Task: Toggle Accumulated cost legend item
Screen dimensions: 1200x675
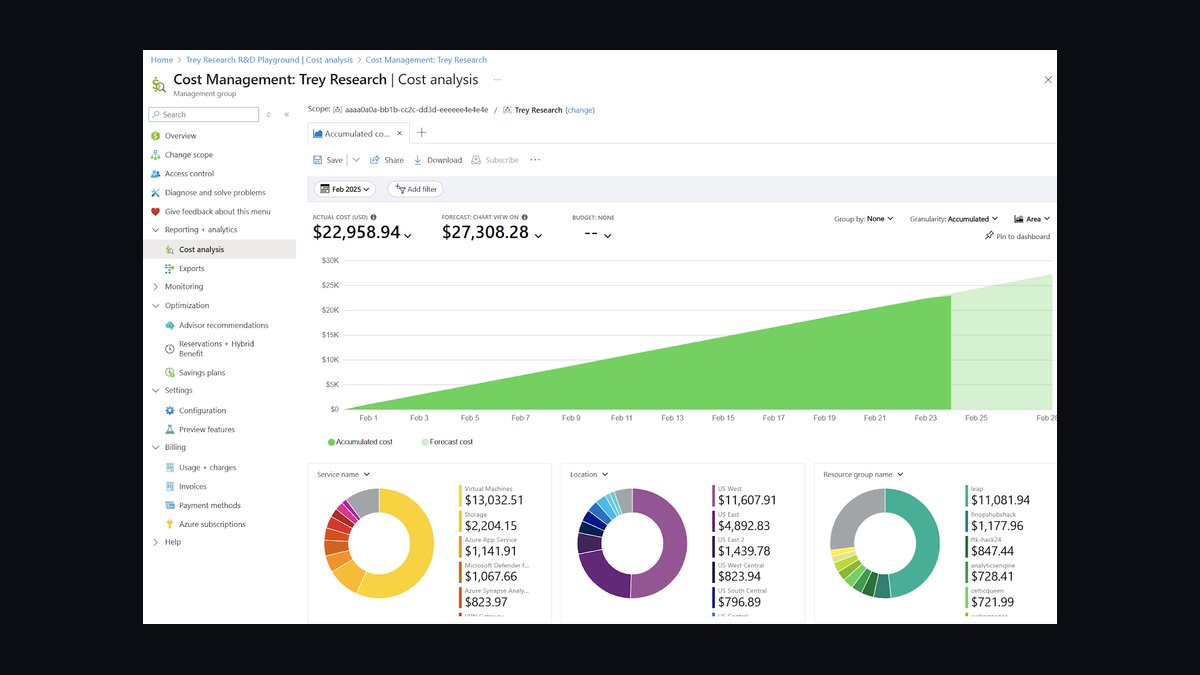Action: [360, 442]
